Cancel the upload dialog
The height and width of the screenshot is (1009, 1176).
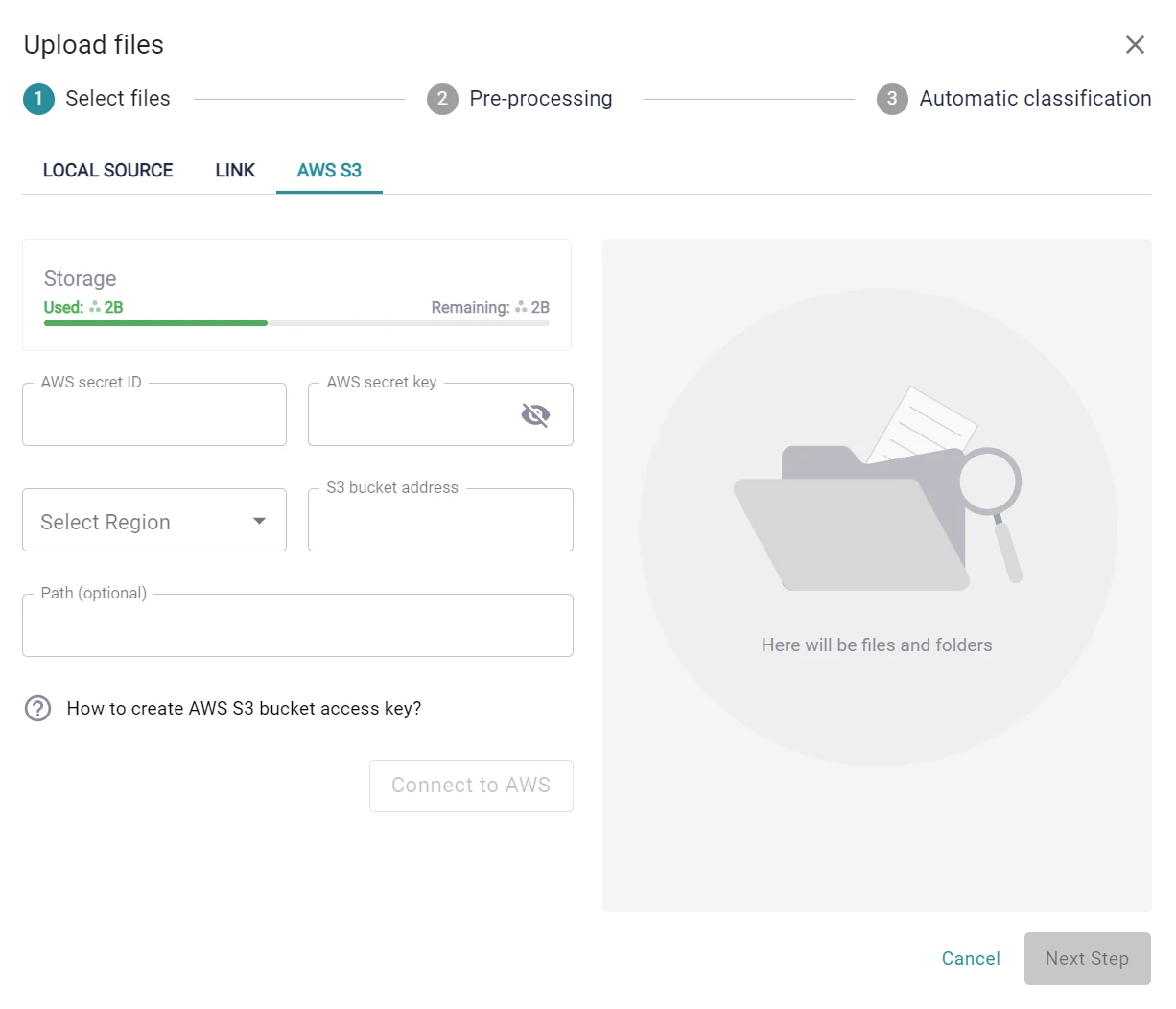click(971, 958)
